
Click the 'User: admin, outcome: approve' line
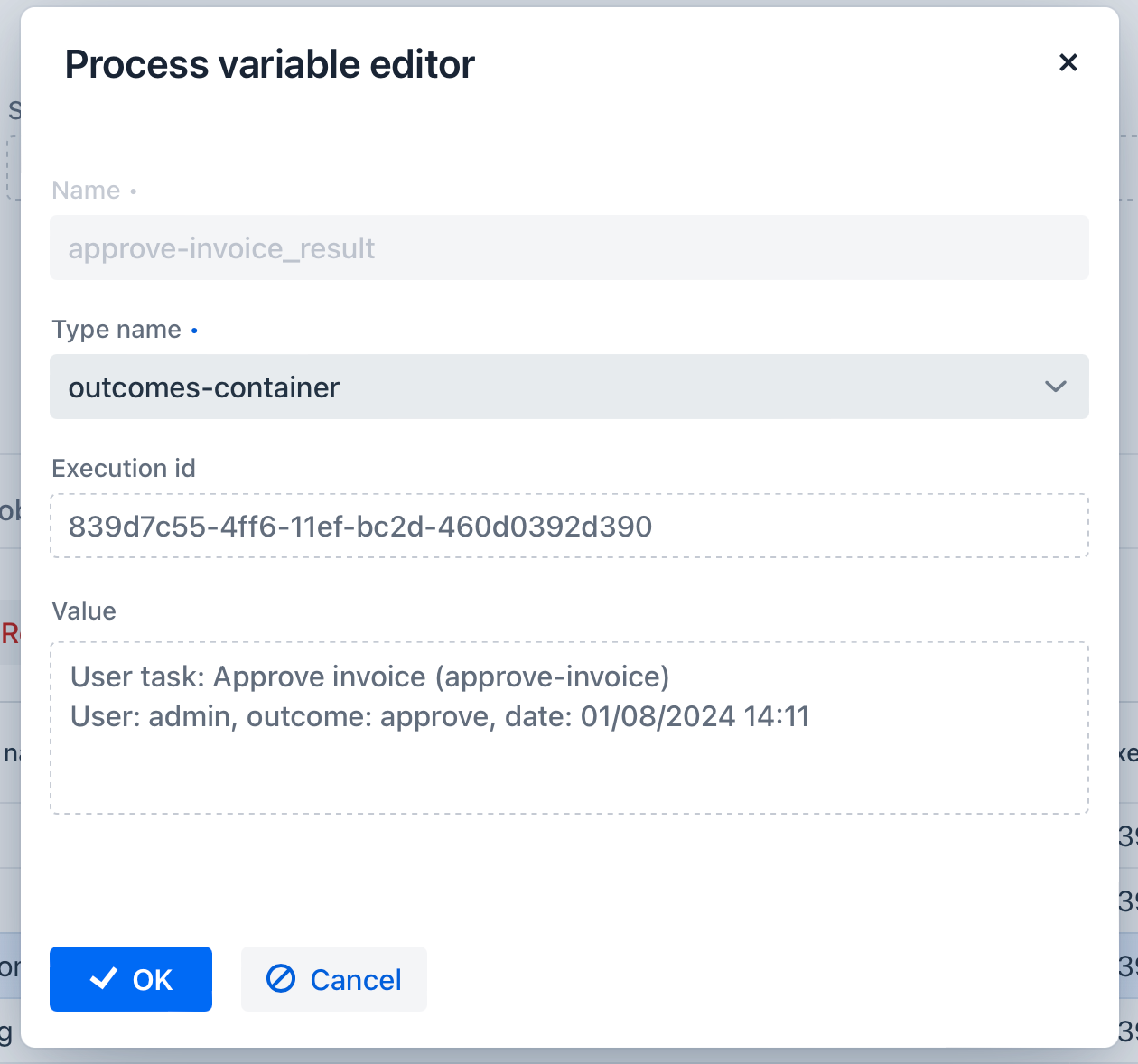(440, 716)
